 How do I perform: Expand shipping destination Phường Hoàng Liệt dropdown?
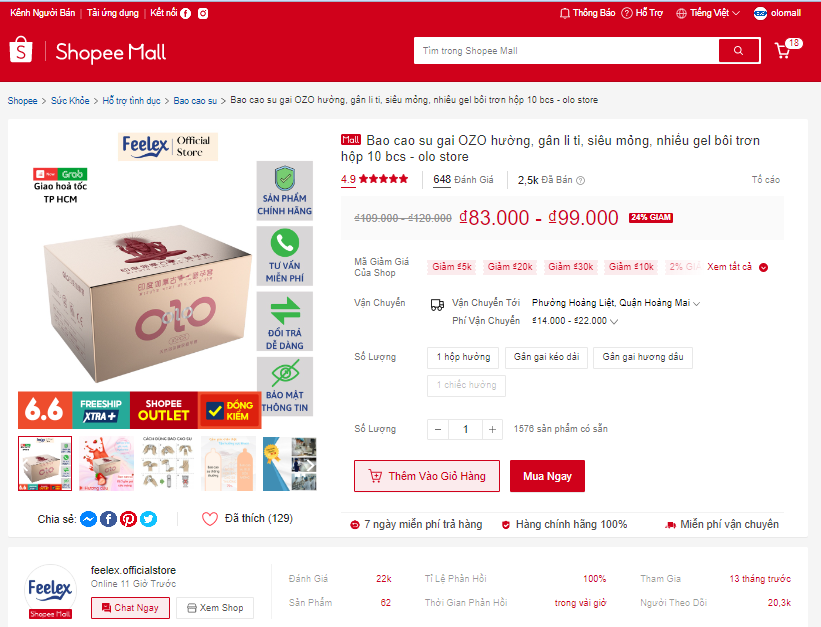[616, 303]
